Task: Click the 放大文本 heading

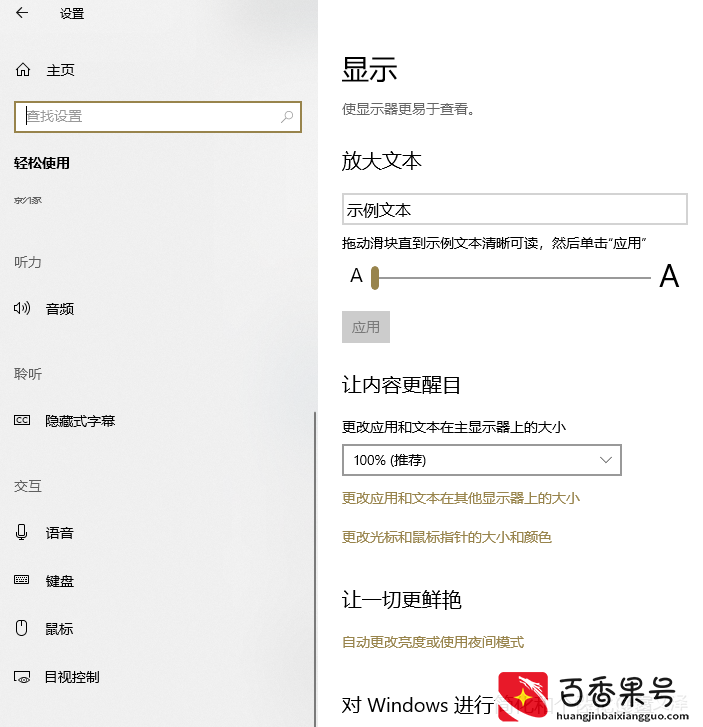Action: click(x=382, y=161)
